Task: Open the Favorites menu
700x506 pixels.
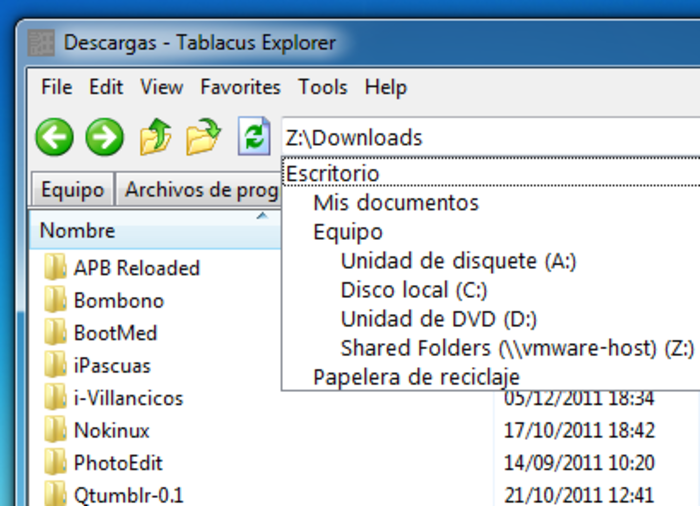Action: click(241, 87)
